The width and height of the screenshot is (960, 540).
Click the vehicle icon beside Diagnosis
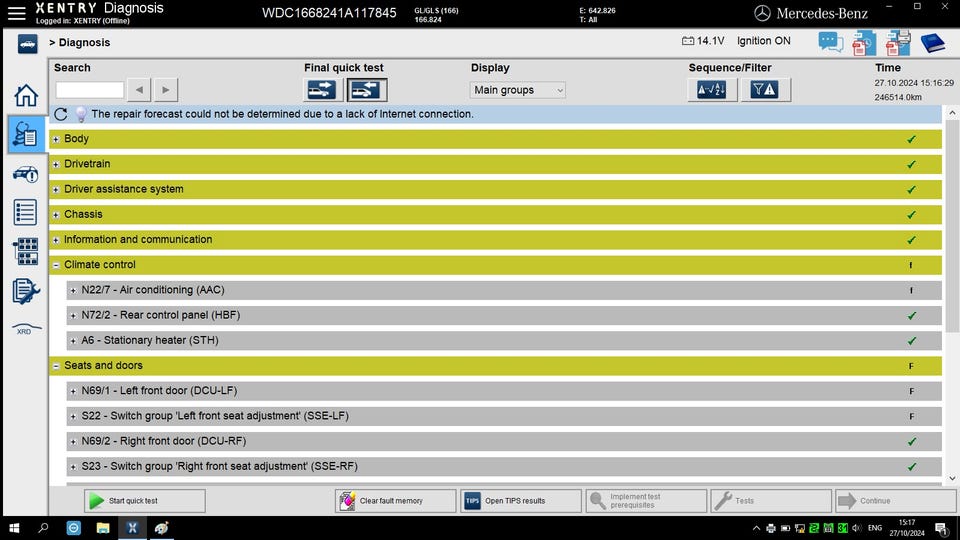[x=28, y=44]
